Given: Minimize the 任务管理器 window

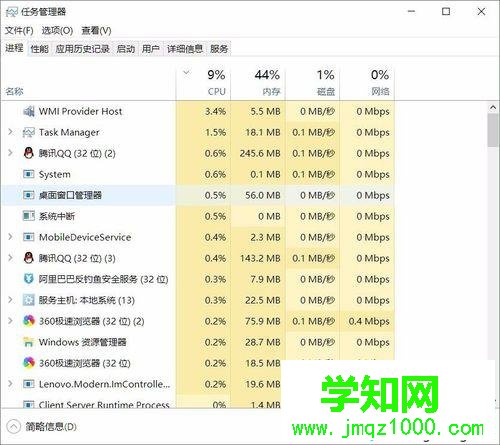Looking at the screenshot, I should [412, 12].
